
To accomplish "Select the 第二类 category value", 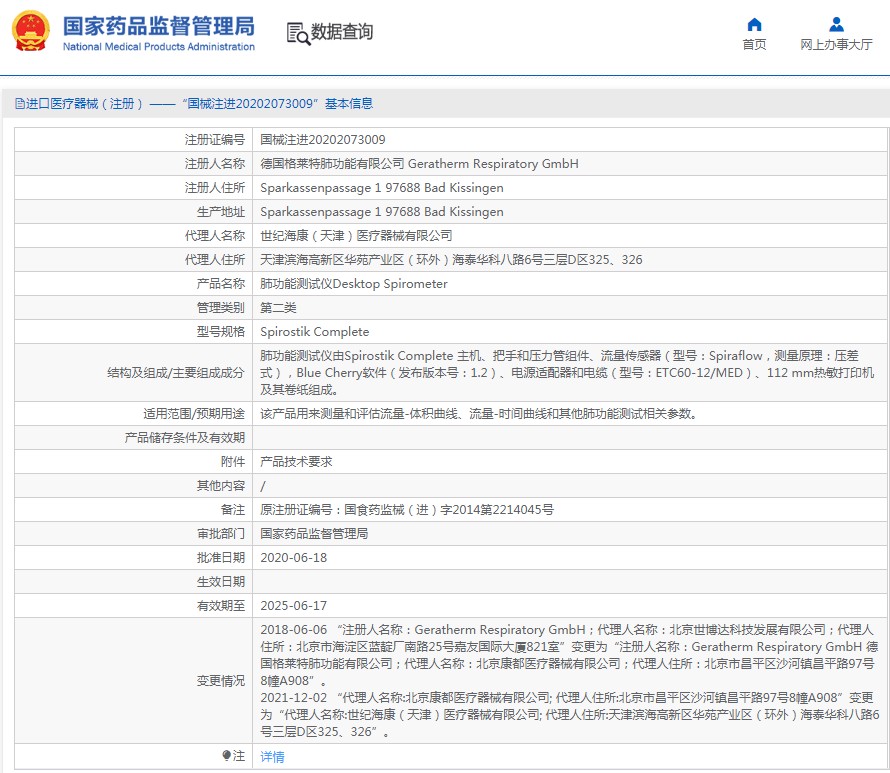I will tap(278, 308).
